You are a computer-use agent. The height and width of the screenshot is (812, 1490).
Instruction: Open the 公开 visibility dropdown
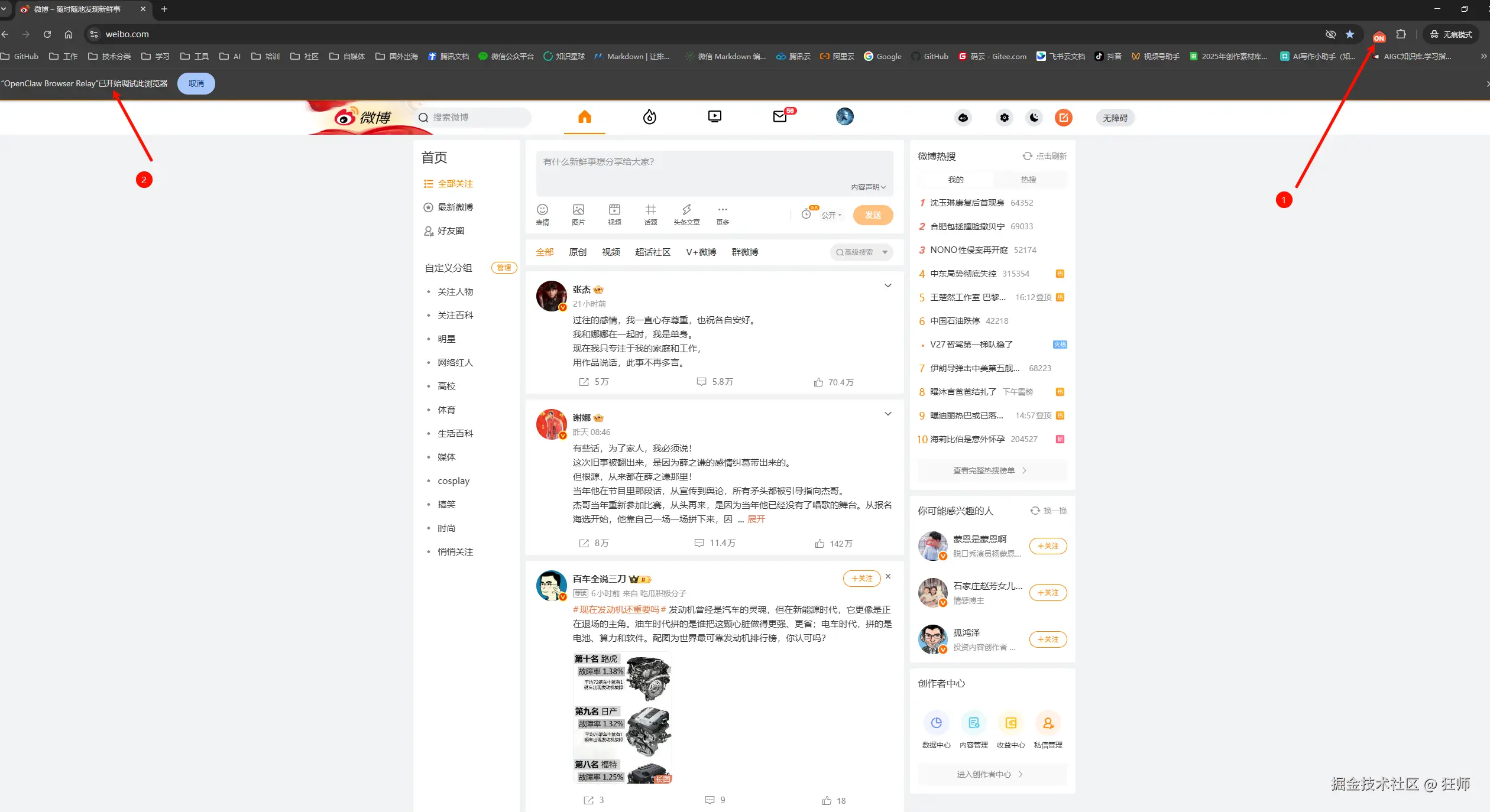pyautogui.click(x=831, y=215)
